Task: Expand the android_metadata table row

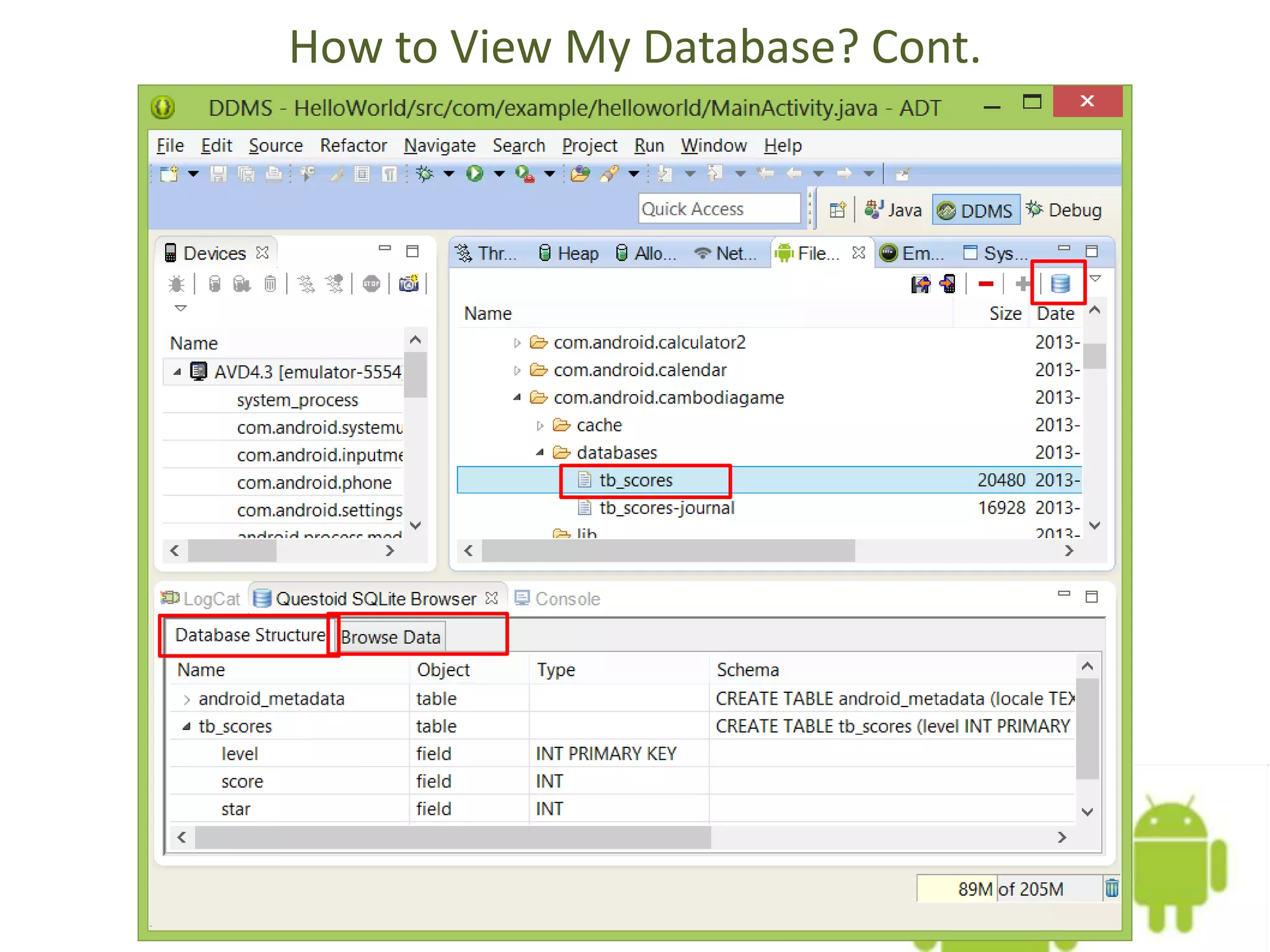Action: (187, 699)
